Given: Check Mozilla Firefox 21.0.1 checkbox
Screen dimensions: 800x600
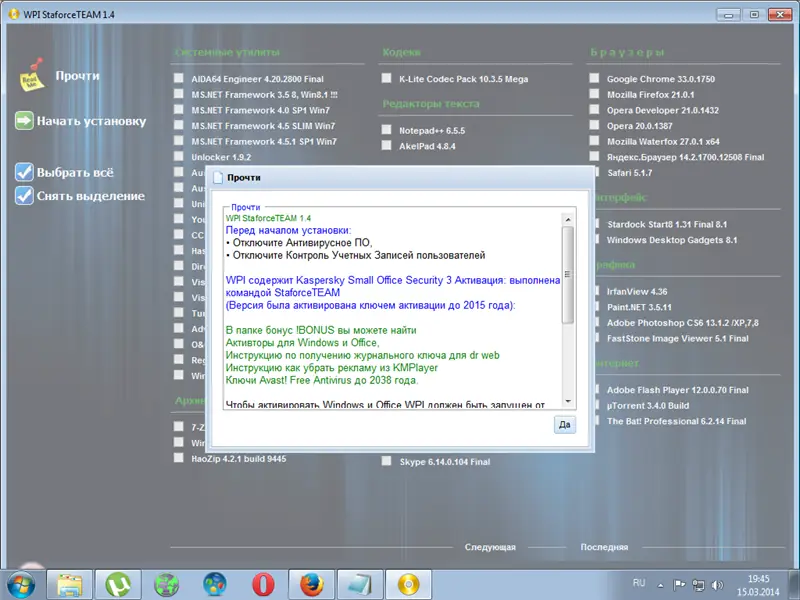Looking at the screenshot, I should pos(594,94).
